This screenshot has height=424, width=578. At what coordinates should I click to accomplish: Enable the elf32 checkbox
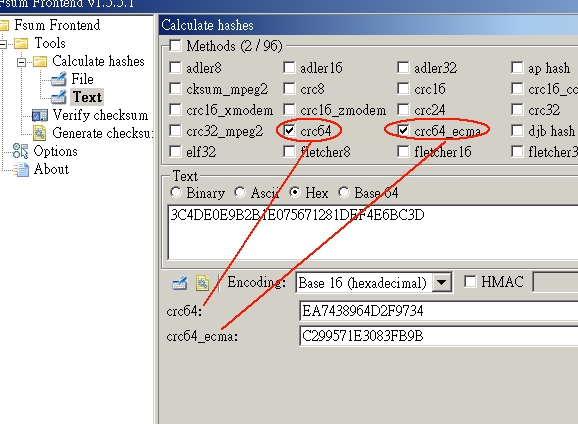(x=175, y=152)
